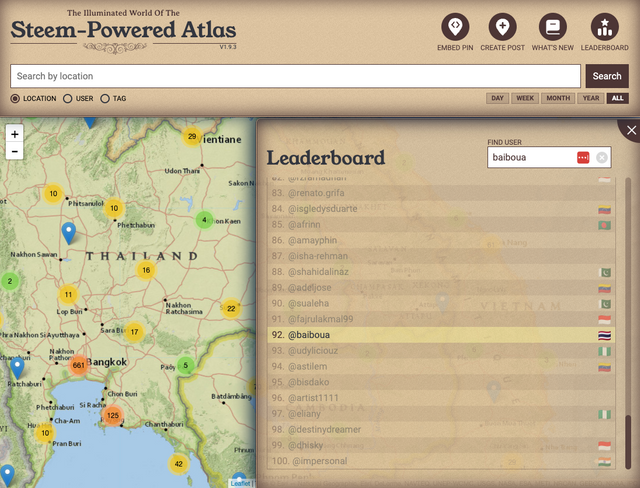Image resolution: width=640 pixels, height=488 pixels.
Task: Select leaderboard entry @eliany
Action: pyautogui.click(x=441, y=414)
